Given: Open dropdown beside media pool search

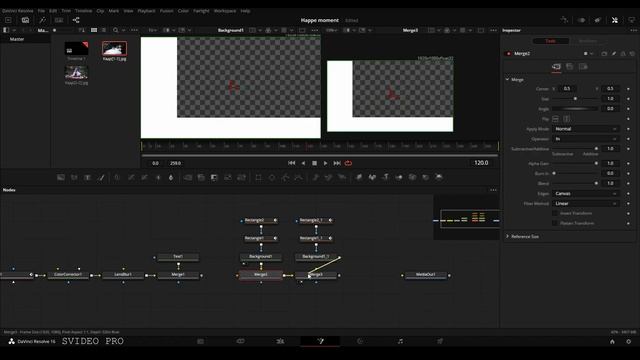Looking at the screenshot, I should point(124,30).
